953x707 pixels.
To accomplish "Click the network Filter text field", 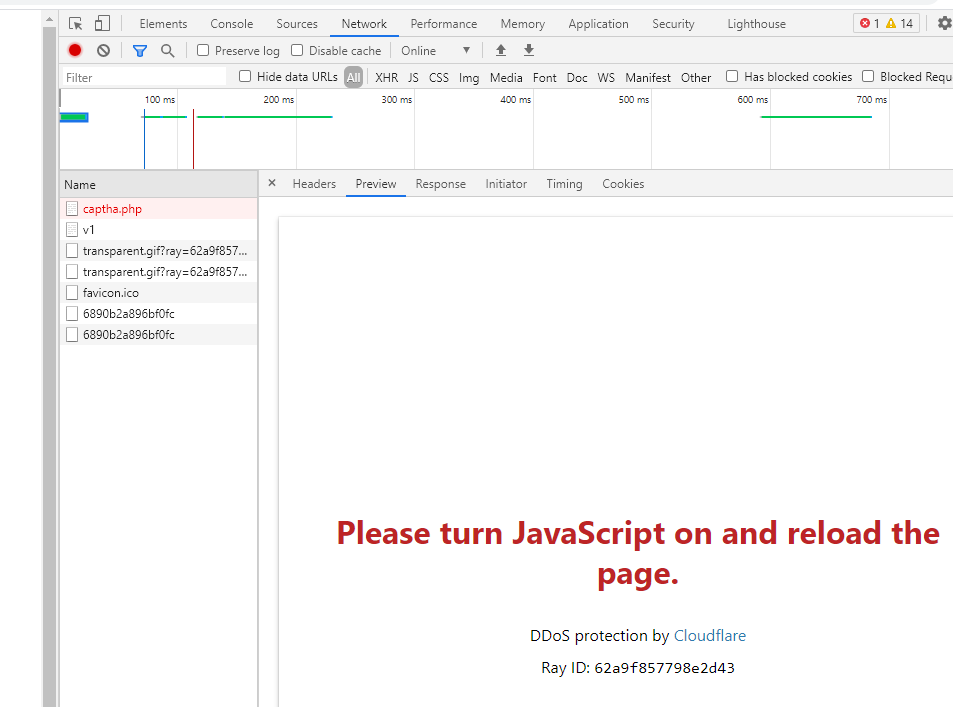I will (x=144, y=77).
